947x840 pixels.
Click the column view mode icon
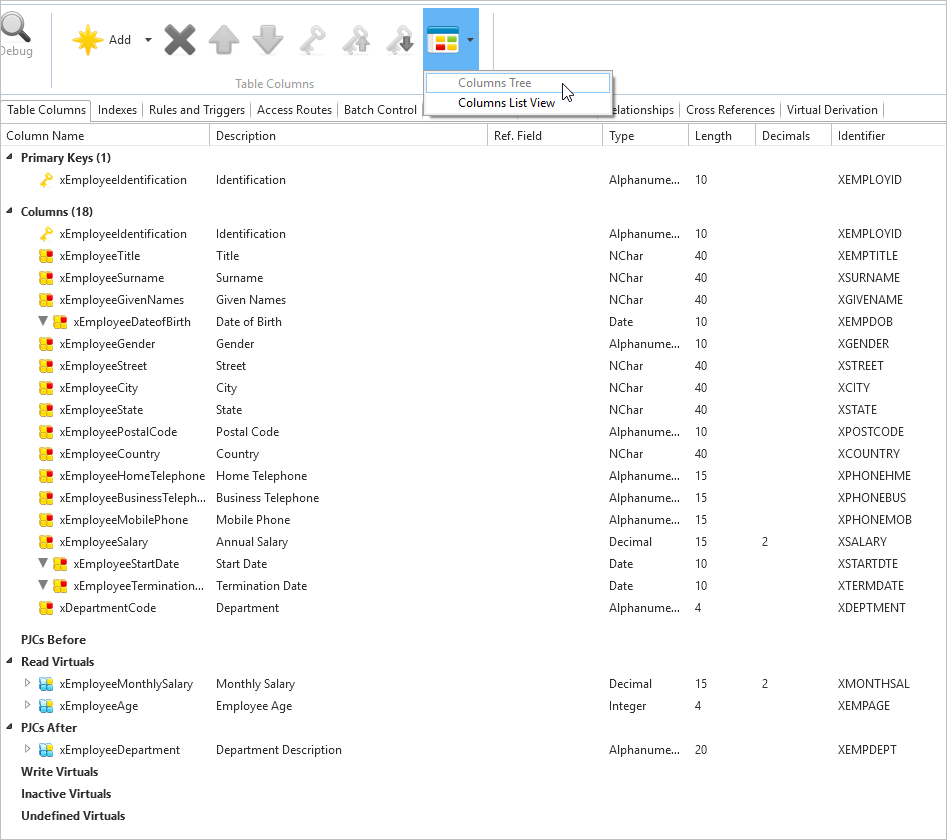(443, 40)
